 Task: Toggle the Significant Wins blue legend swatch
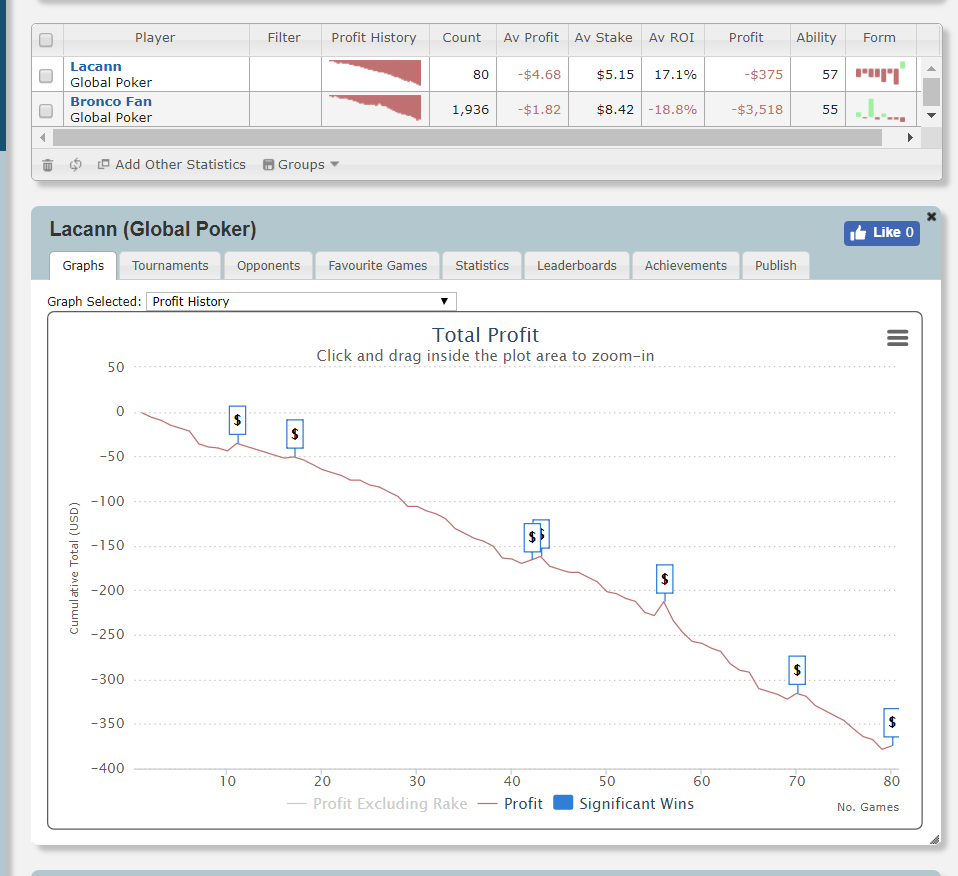point(563,803)
